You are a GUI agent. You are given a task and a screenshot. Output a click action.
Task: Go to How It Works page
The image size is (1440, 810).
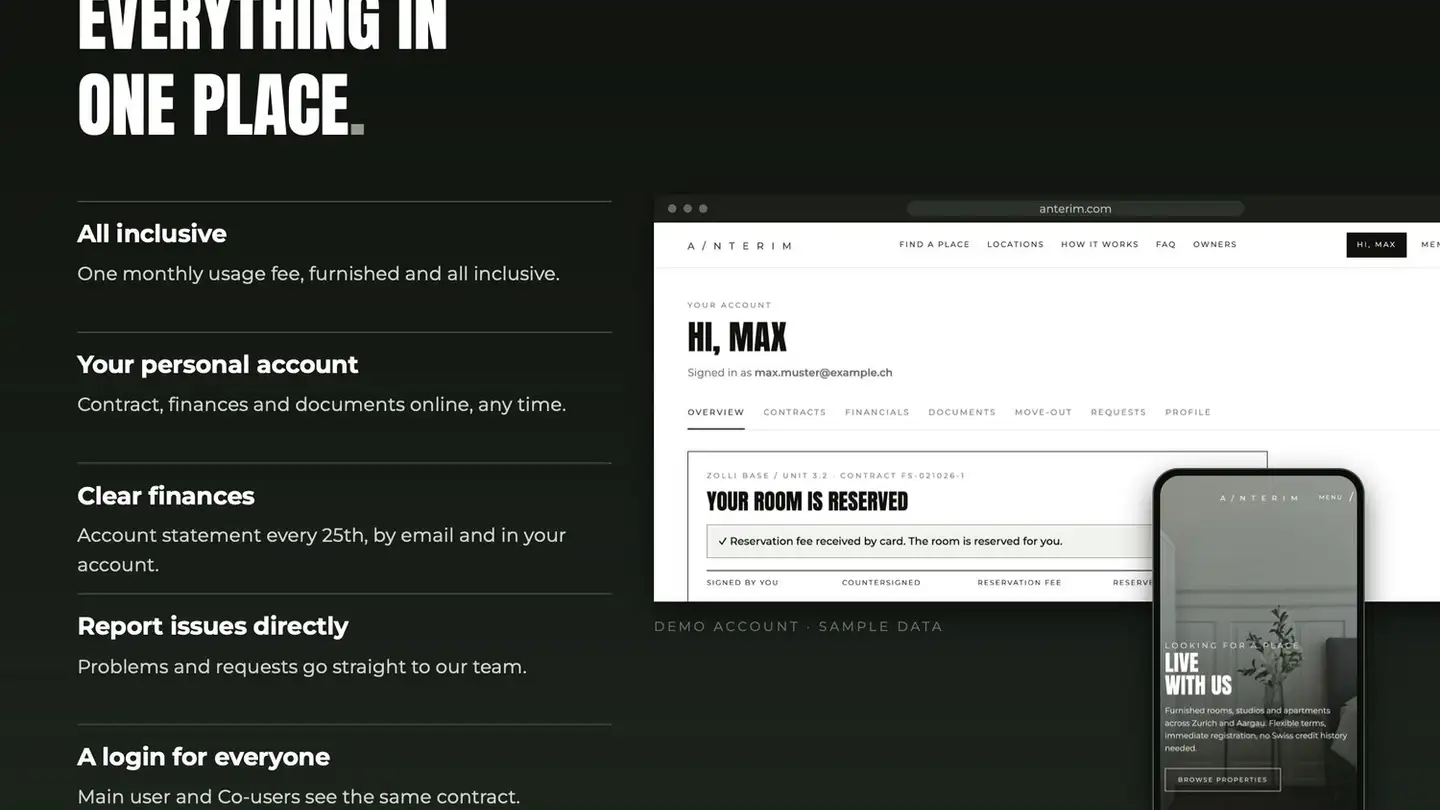(1099, 245)
